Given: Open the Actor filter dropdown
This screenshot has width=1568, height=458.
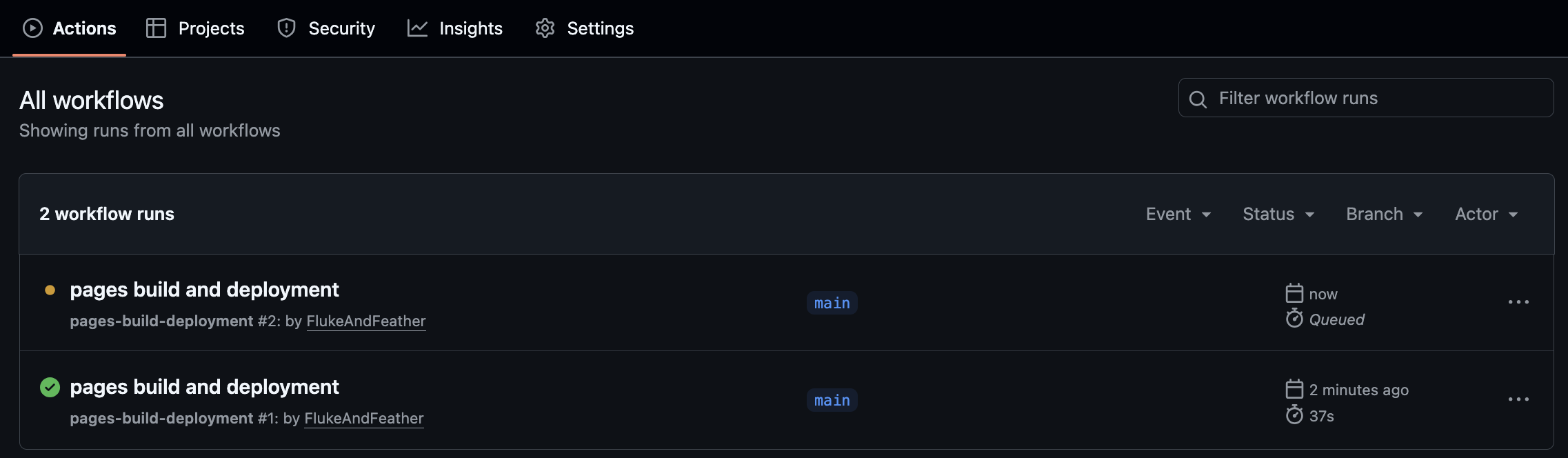Looking at the screenshot, I should point(1486,215).
